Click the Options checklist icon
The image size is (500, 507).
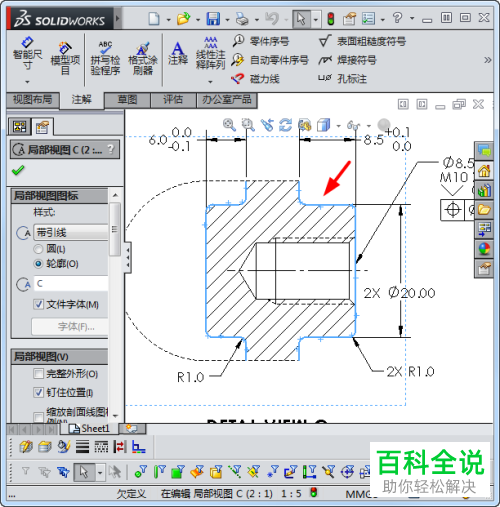pyautogui.click(x=369, y=19)
